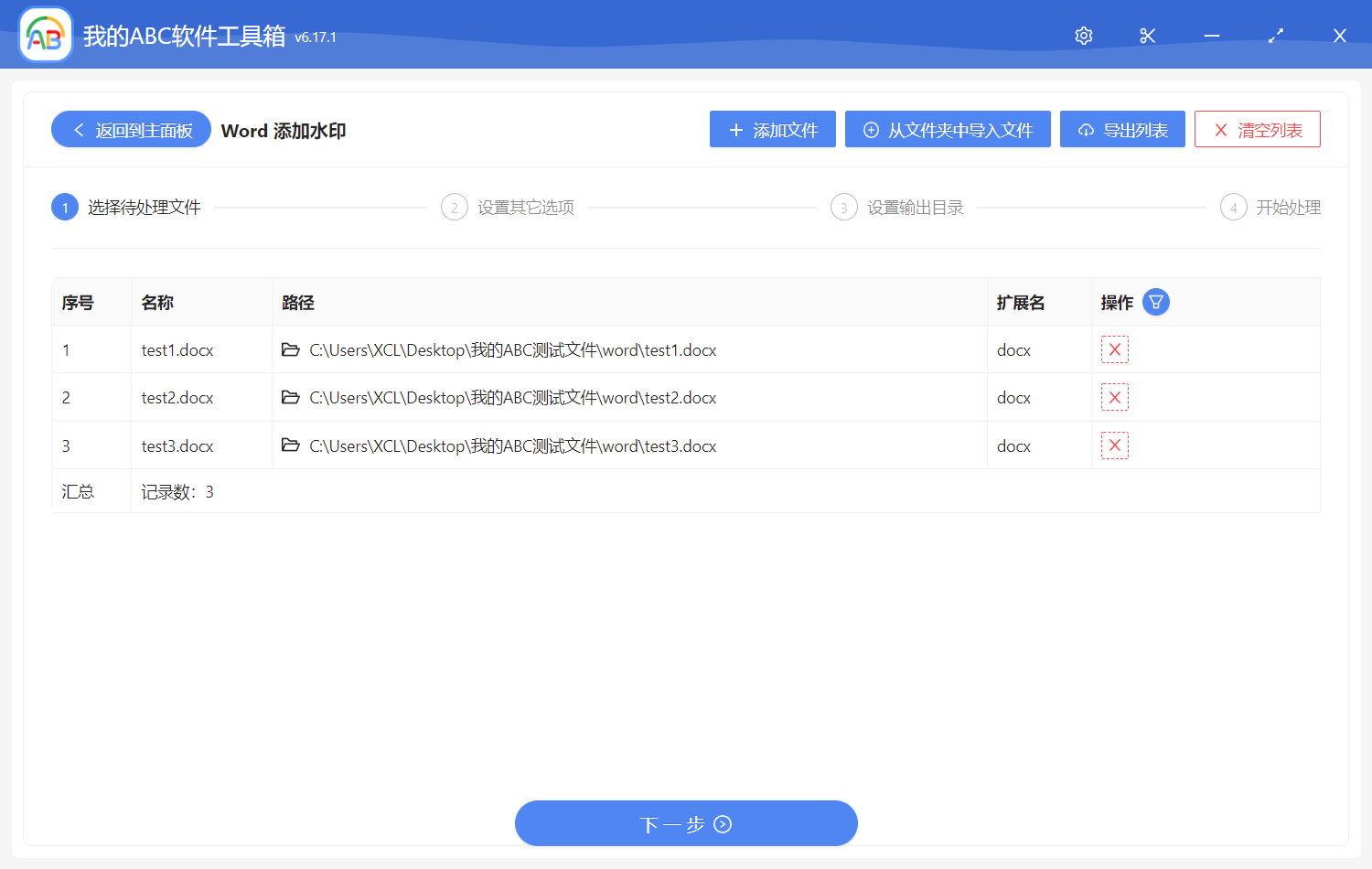The height and width of the screenshot is (869, 1372).
Task: Open the folder icon beside test2.docx path
Action: click(290, 397)
